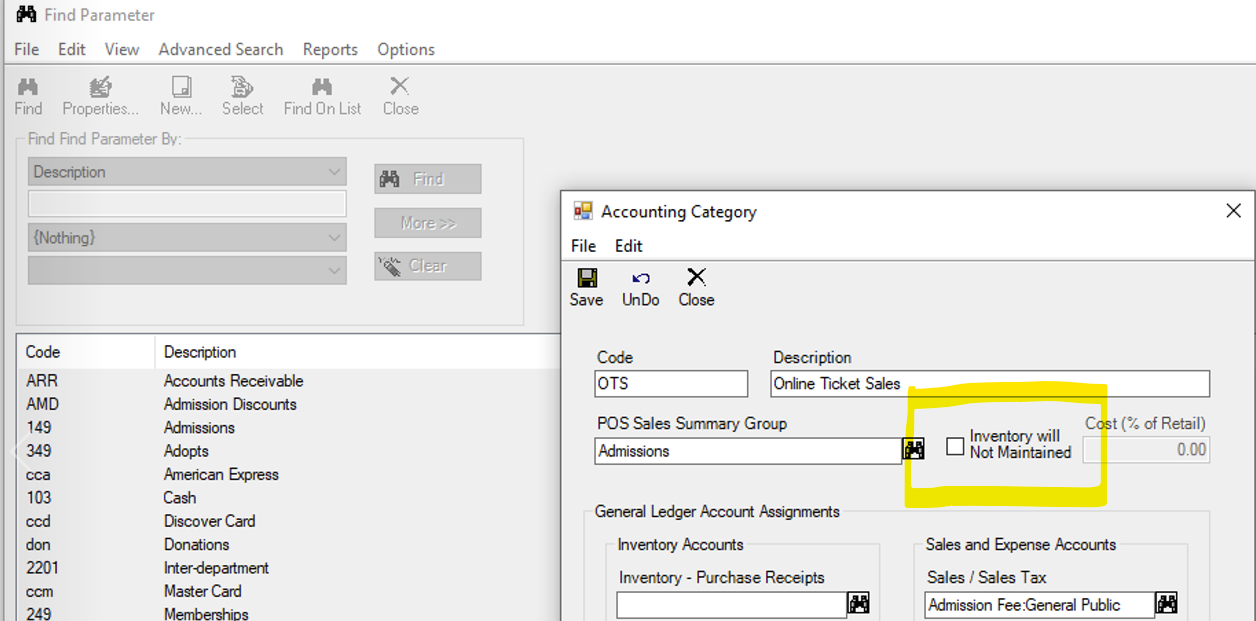Click the Find Parameter window binoculars icon
Image resolution: width=1256 pixels, height=621 pixels.
26,15
